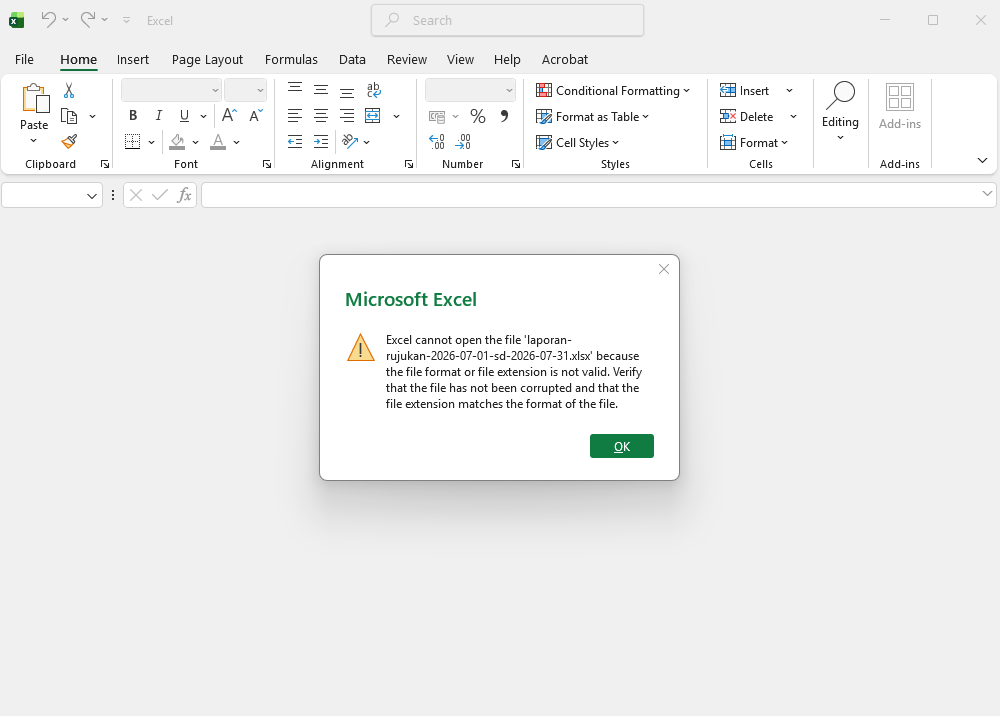The width and height of the screenshot is (1000, 716).
Task: Click the formula bar input field
Action: point(598,195)
